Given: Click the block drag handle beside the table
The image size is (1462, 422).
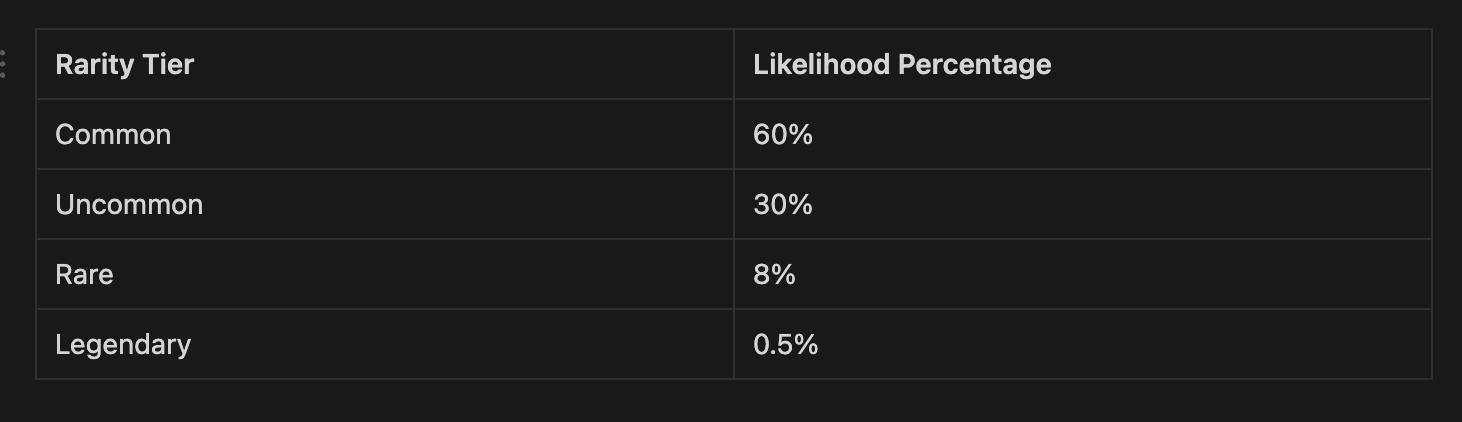Looking at the screenshot, I should pos(4,64).
